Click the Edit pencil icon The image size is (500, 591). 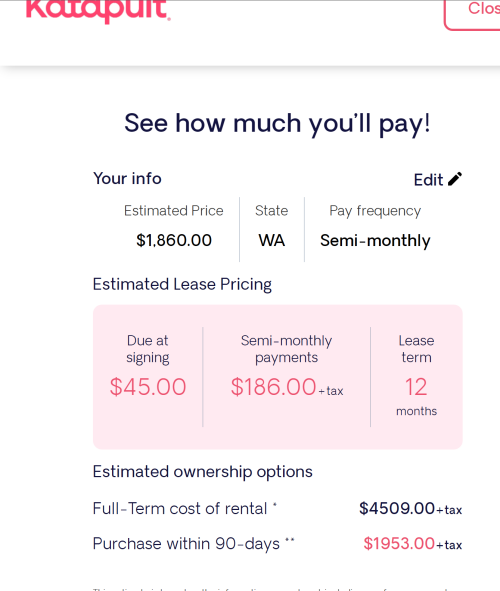pyautogui.click(x=455, y=179)
